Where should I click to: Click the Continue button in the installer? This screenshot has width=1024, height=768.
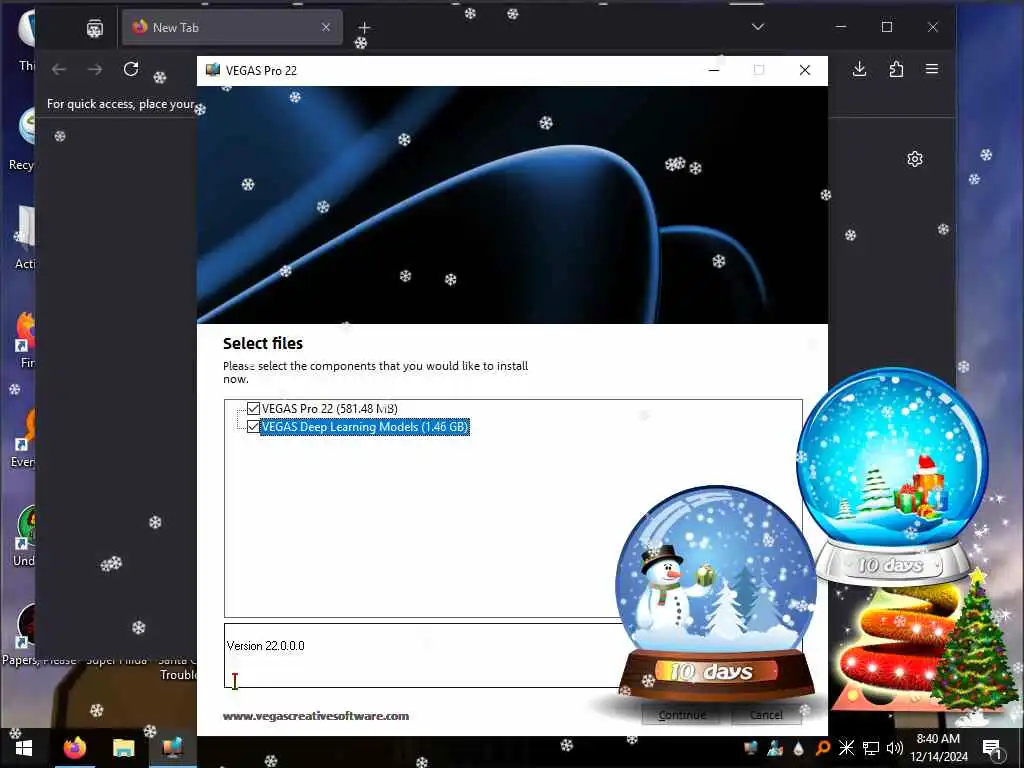point(681,715)
